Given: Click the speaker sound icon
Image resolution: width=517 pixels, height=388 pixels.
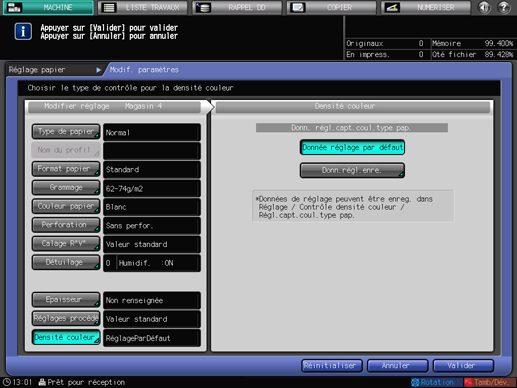Looking at the screenshot, I should [484, 8].
